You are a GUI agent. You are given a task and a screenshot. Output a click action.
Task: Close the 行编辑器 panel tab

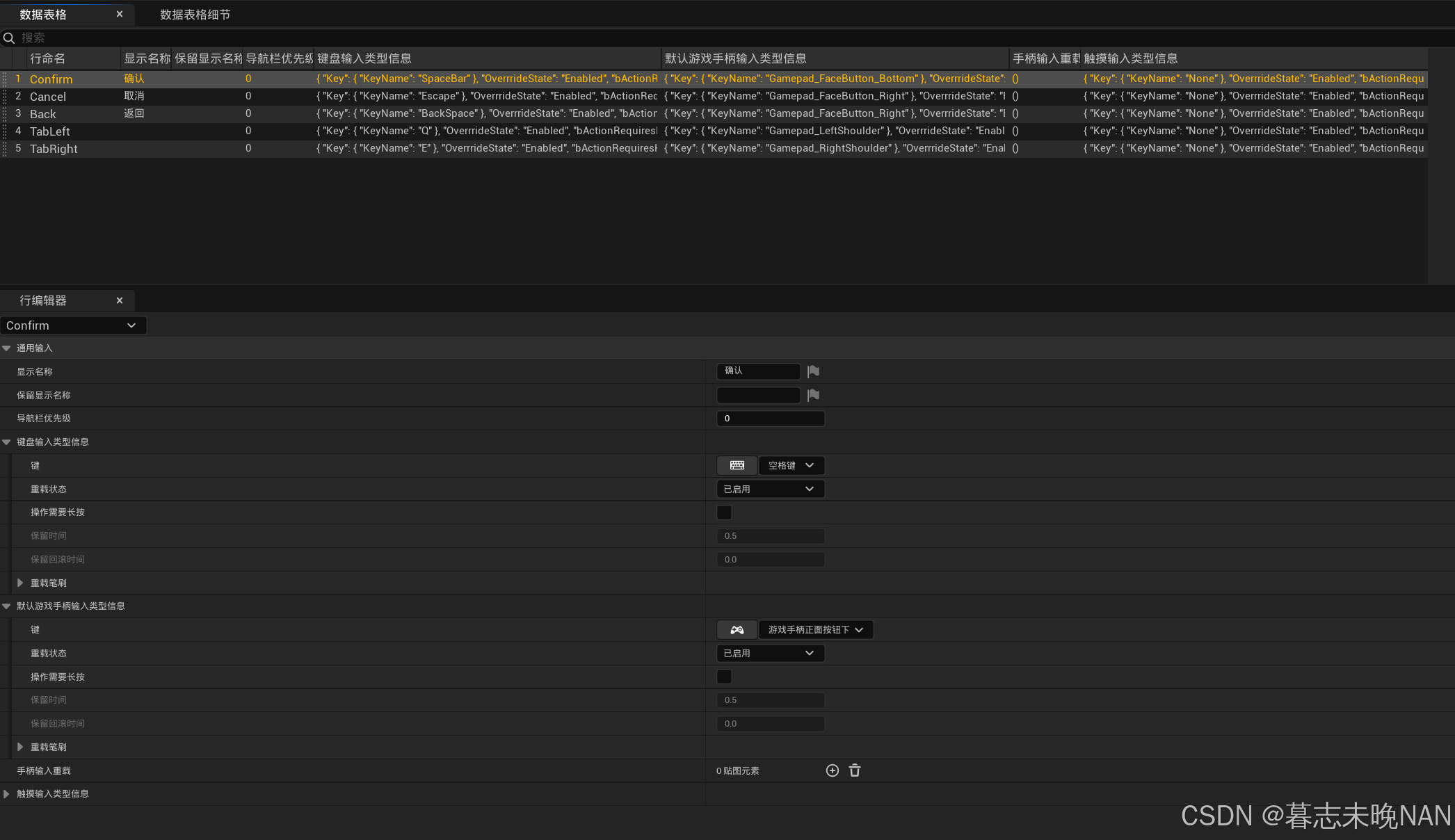point(120,300)
